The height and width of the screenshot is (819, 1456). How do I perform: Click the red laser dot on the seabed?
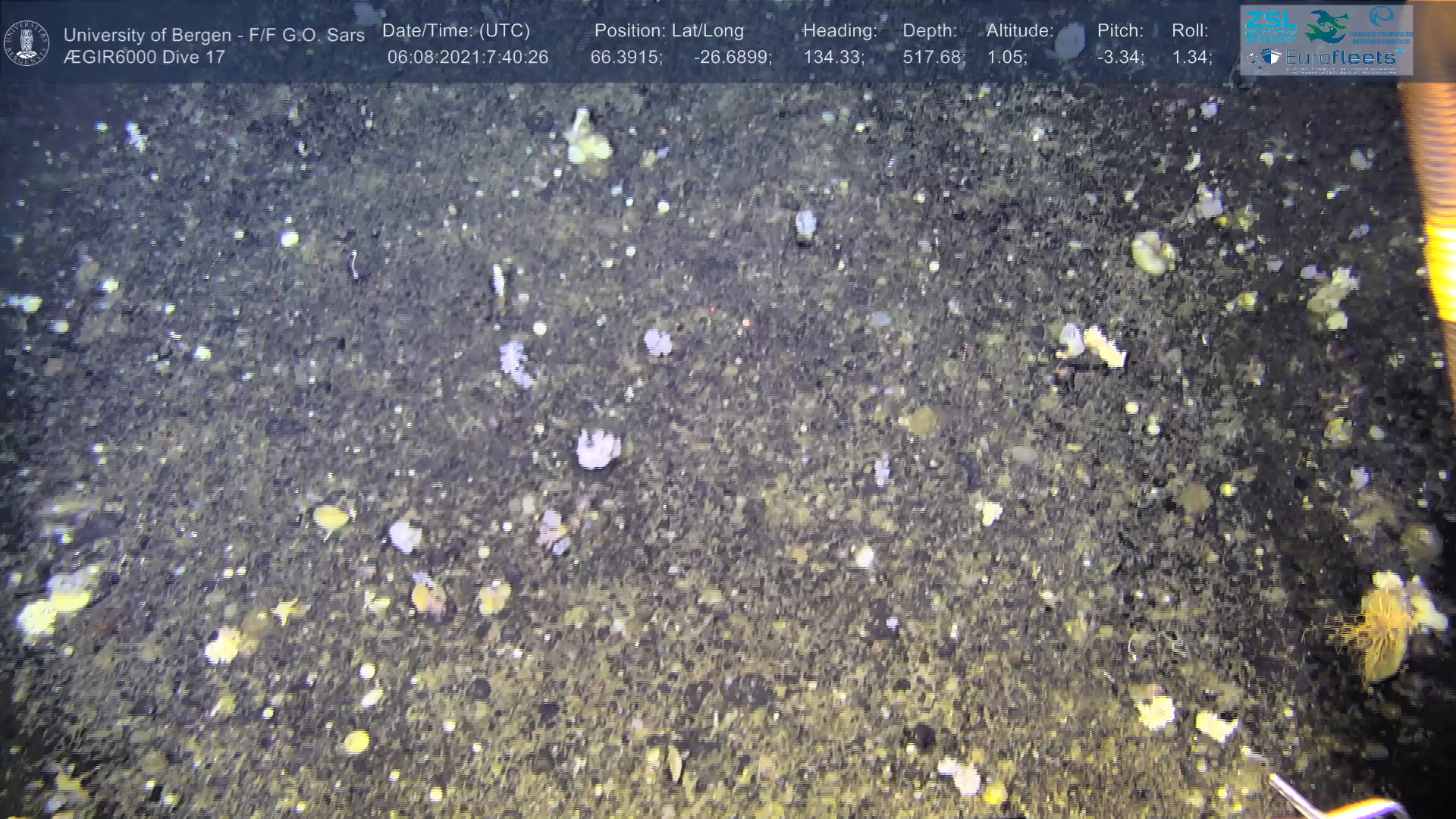tap(745, 324)
